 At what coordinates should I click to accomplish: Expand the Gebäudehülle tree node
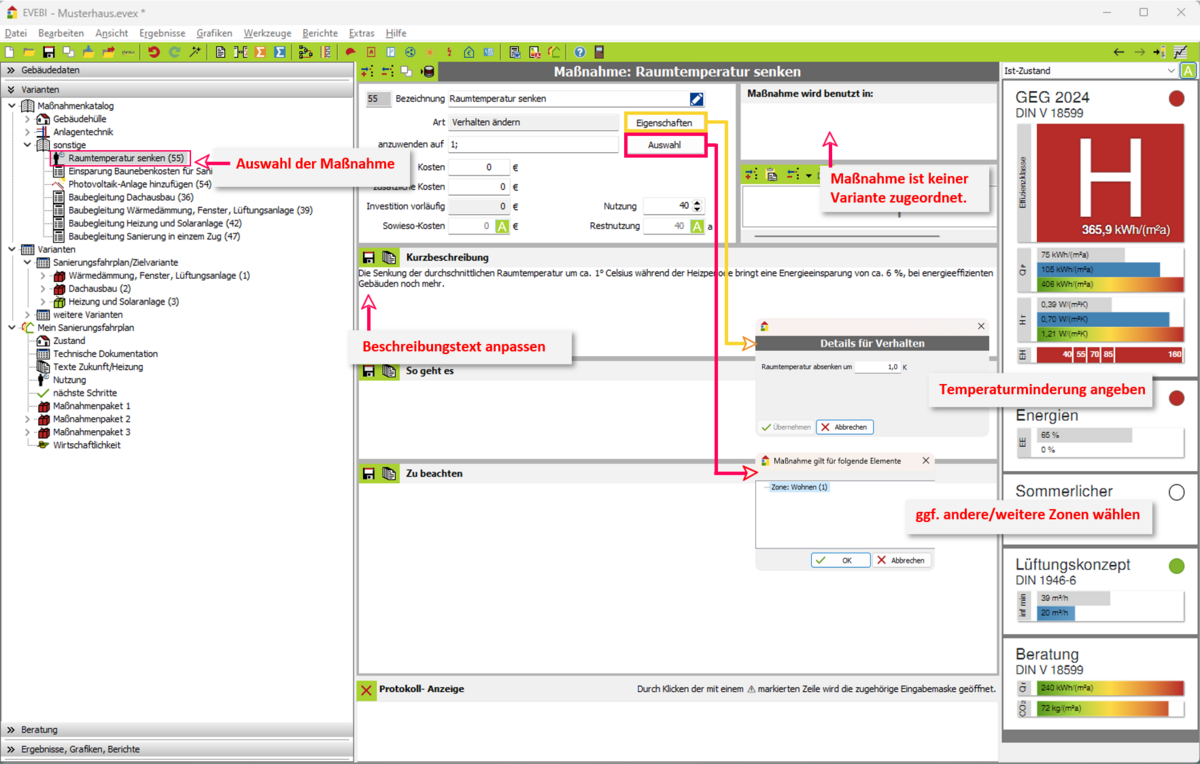(28, 119)
